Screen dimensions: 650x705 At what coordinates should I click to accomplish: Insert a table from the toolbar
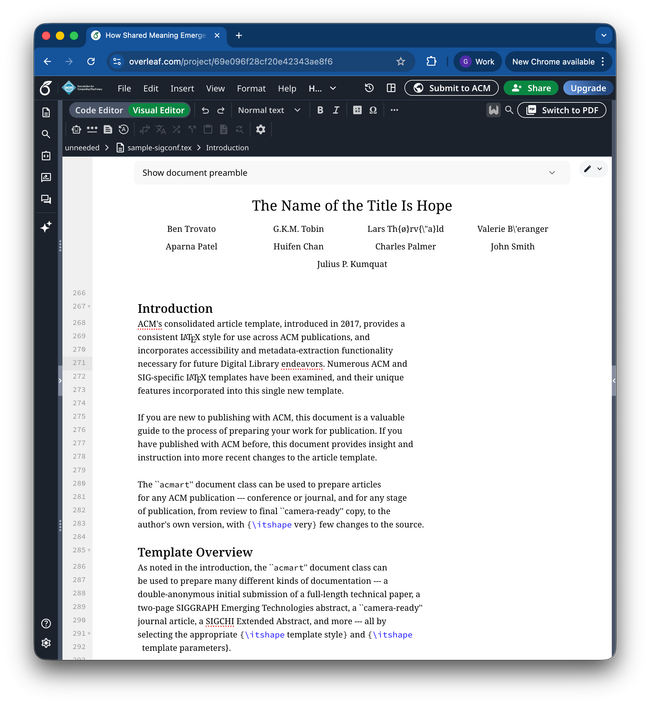pyautogui.click(x=357, y=110)
